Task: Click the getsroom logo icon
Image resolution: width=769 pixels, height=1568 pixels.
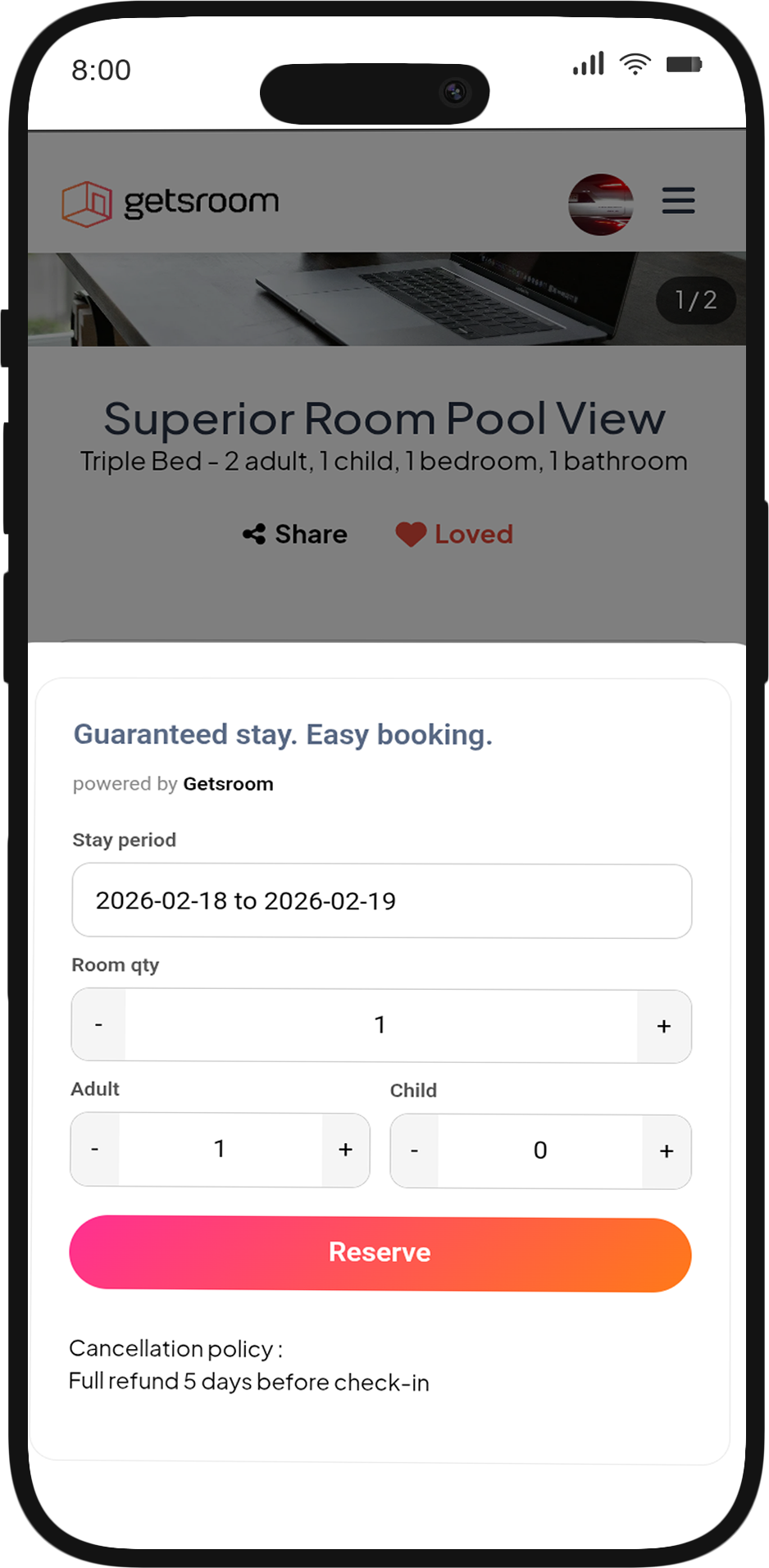Action: click(x=86, y=201)
